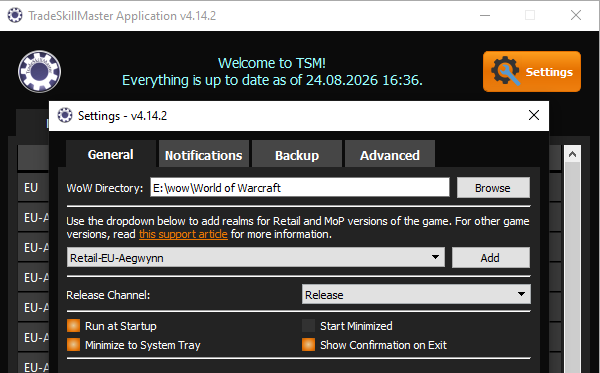
Task: Toggle Minimize to System Tray checkbox
Action: point(73,345)
